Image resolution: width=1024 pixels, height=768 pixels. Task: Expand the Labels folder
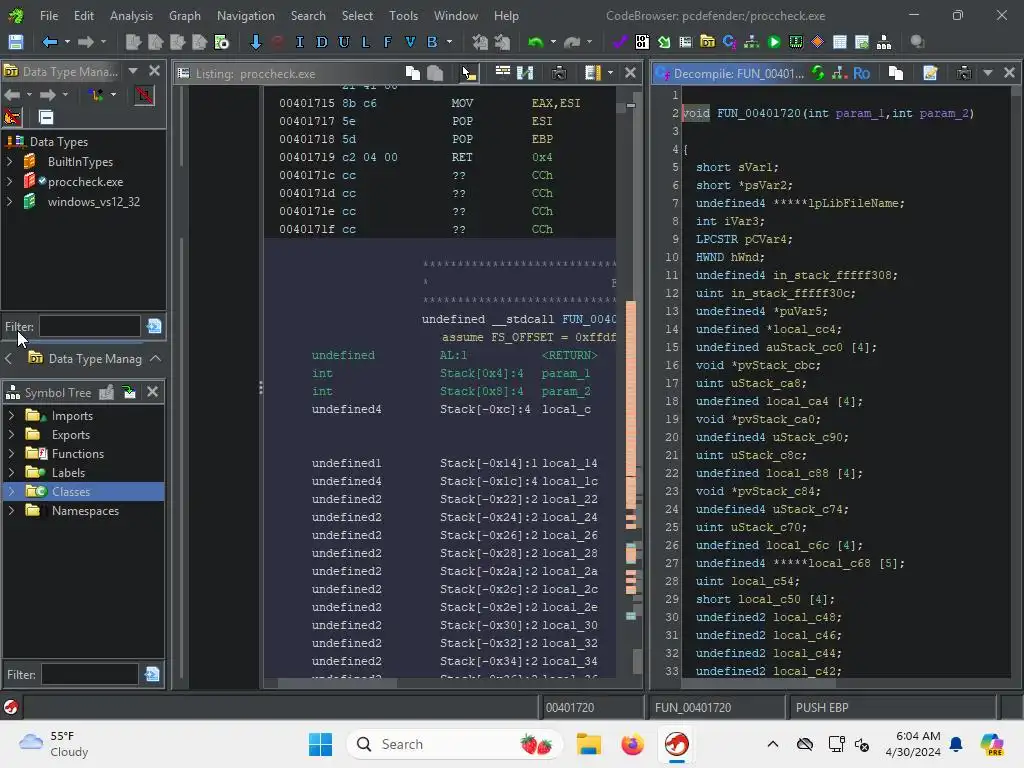tap(11, 473)
